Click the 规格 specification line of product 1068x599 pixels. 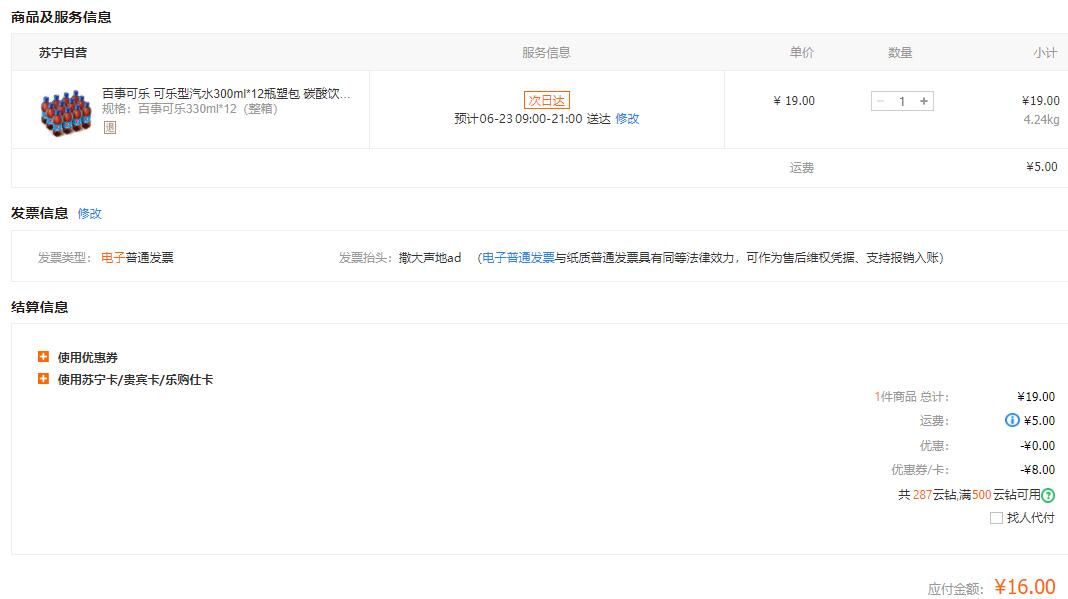190,109
